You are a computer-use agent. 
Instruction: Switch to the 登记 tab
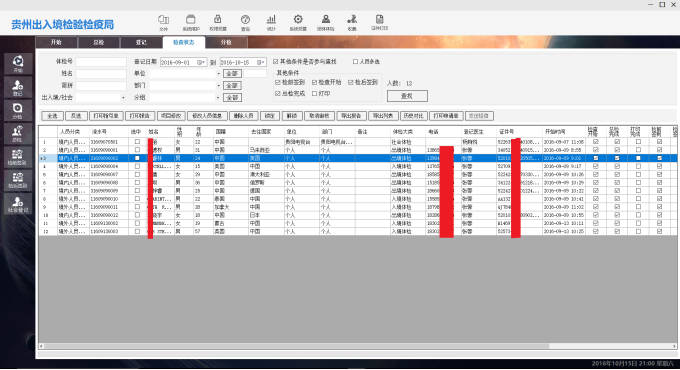[x=141, y=43]
